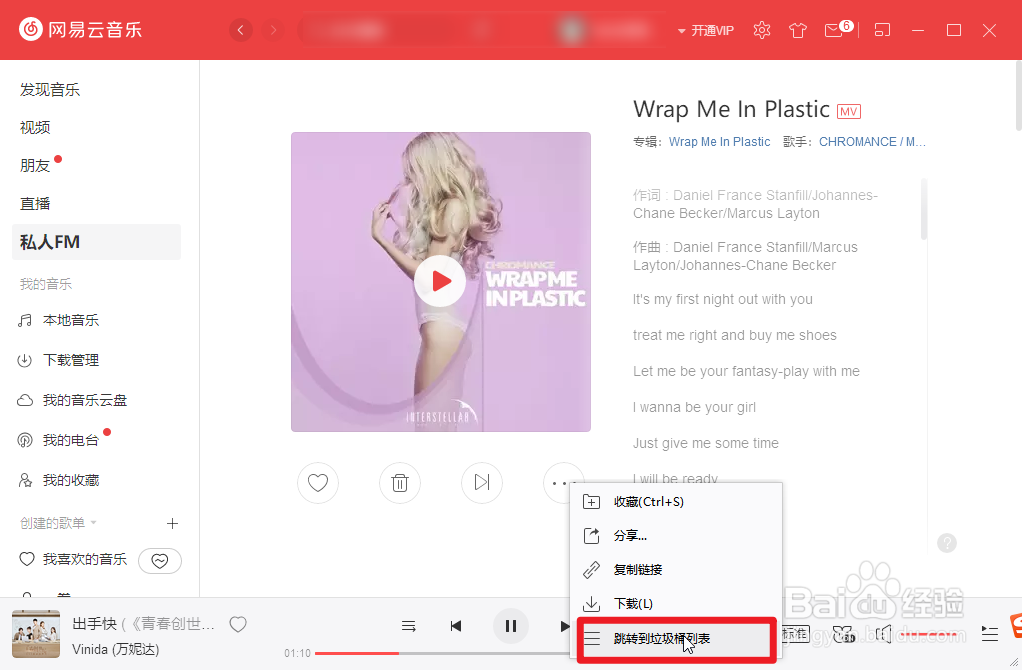
Task: Open album link Wrap Me In Plastic
Action: click(720, 142)
